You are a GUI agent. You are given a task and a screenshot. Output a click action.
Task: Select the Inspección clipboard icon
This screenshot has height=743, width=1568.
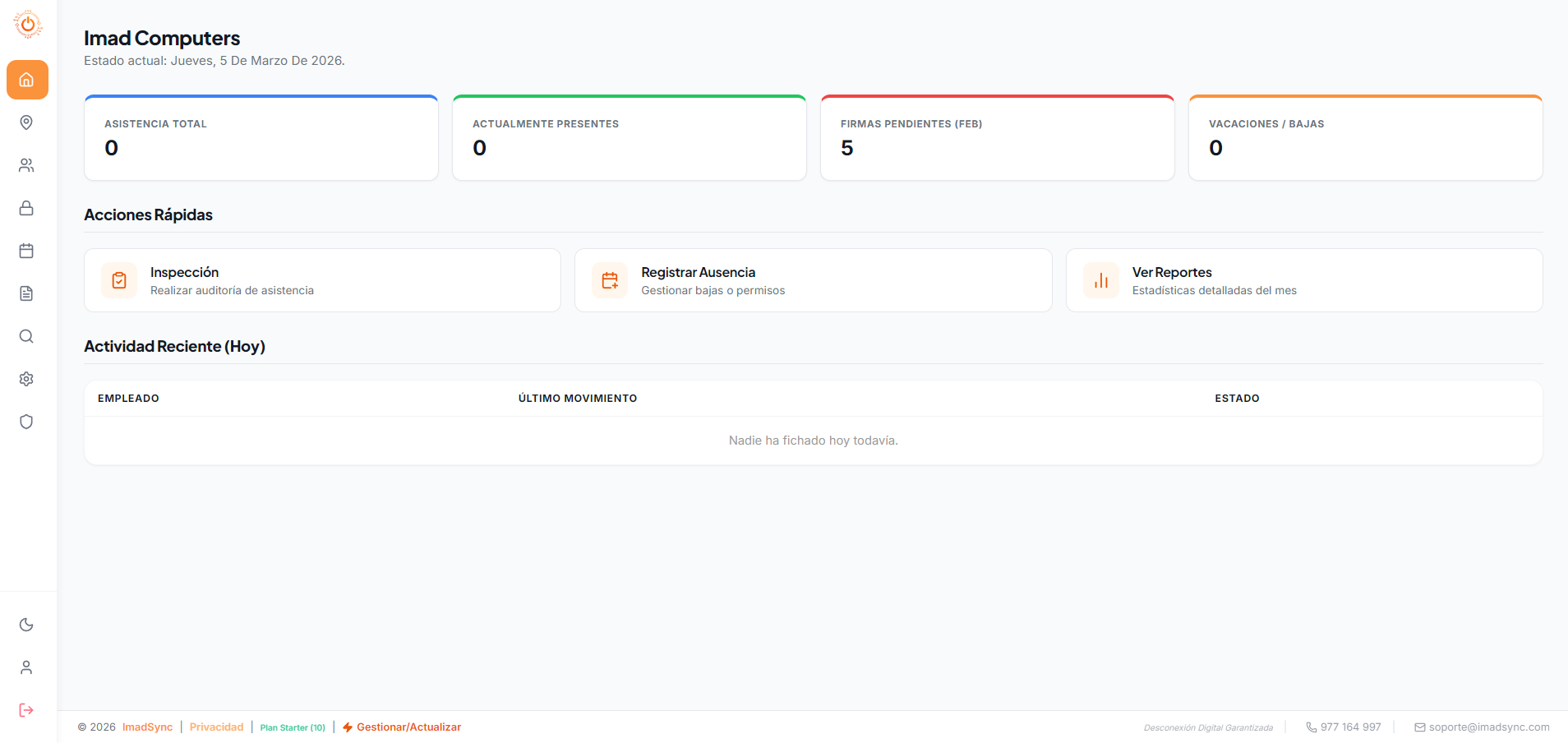click(x=119, y=280)
